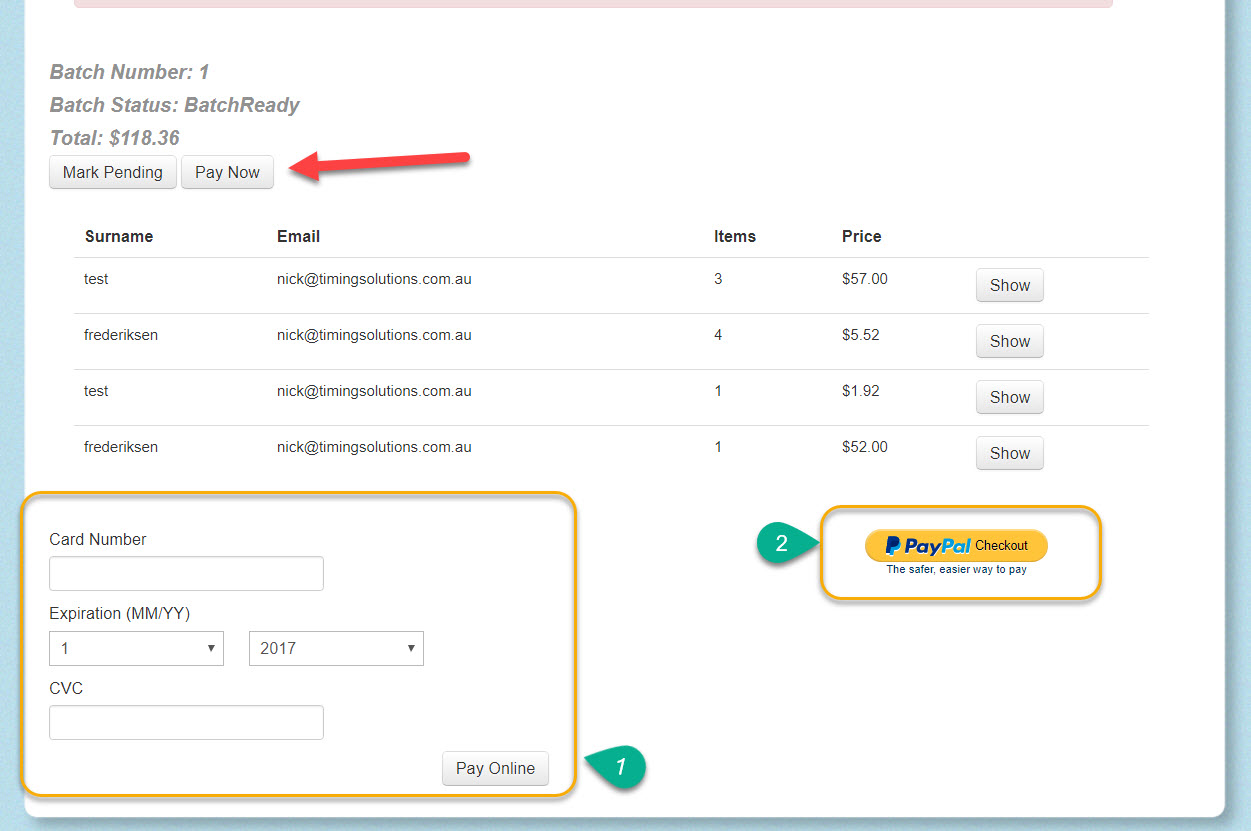Click the CVC label

66,689
